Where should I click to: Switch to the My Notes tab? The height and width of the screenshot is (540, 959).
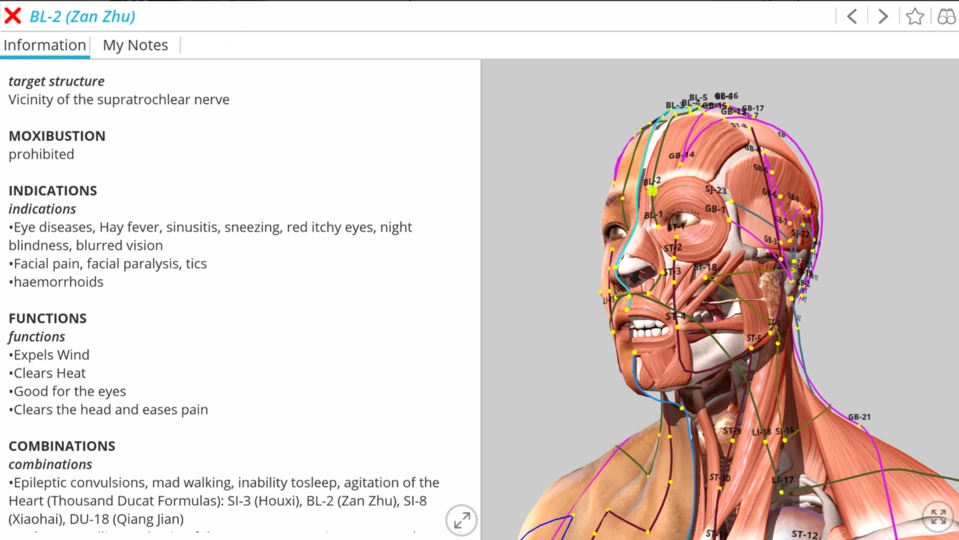pos(135,45)
